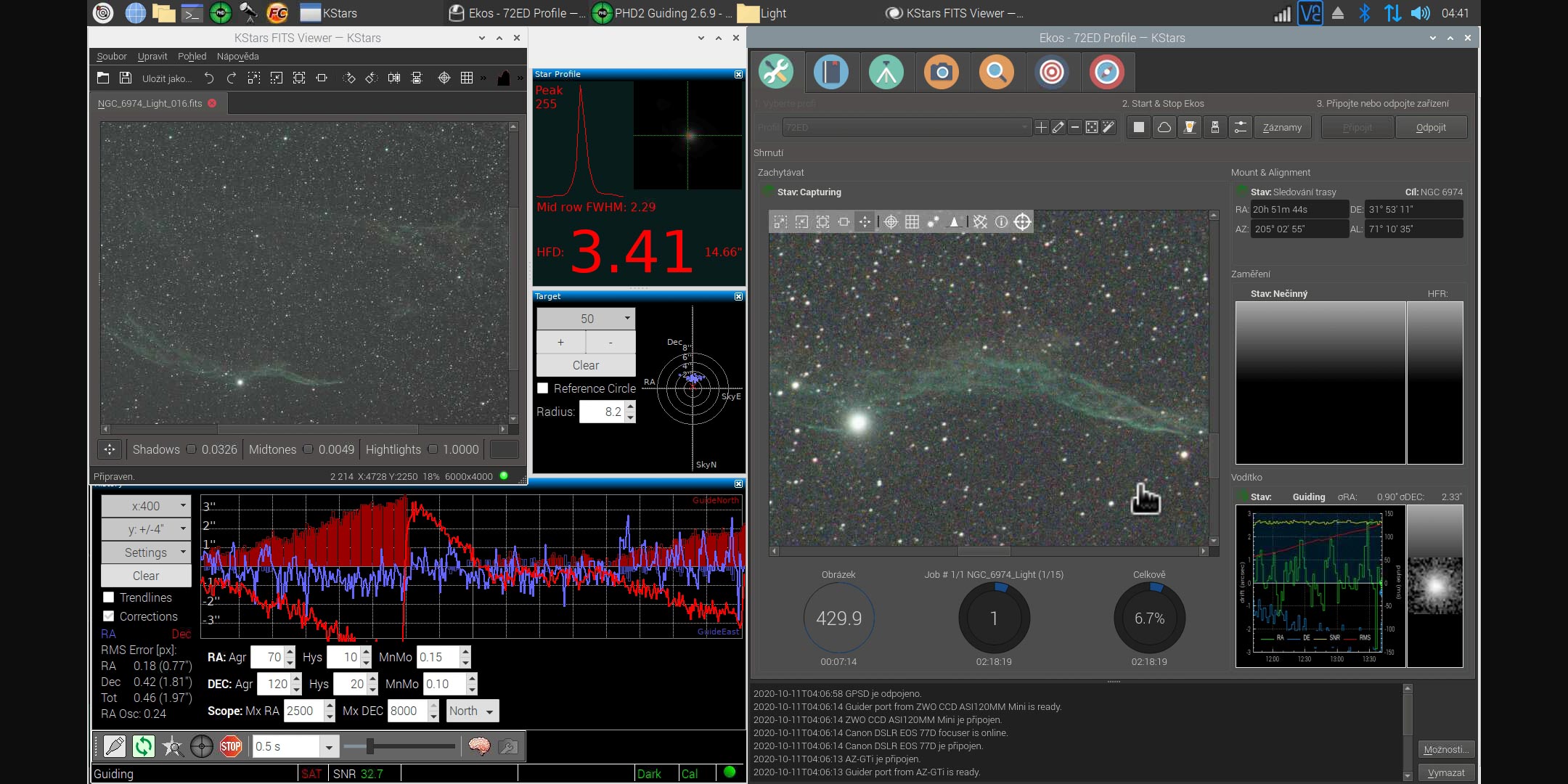Screen dimensions: 1568x784
Task: Toggle the Corrections checkbox
Action: coord(108,616)
